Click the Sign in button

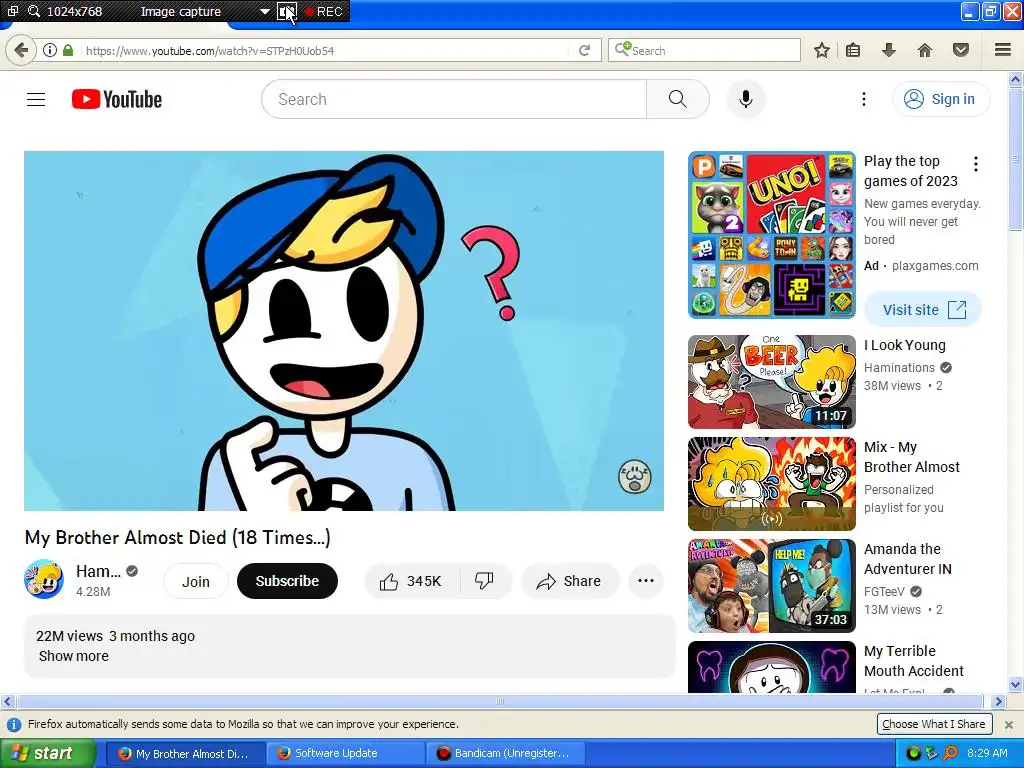coord(940,99)
